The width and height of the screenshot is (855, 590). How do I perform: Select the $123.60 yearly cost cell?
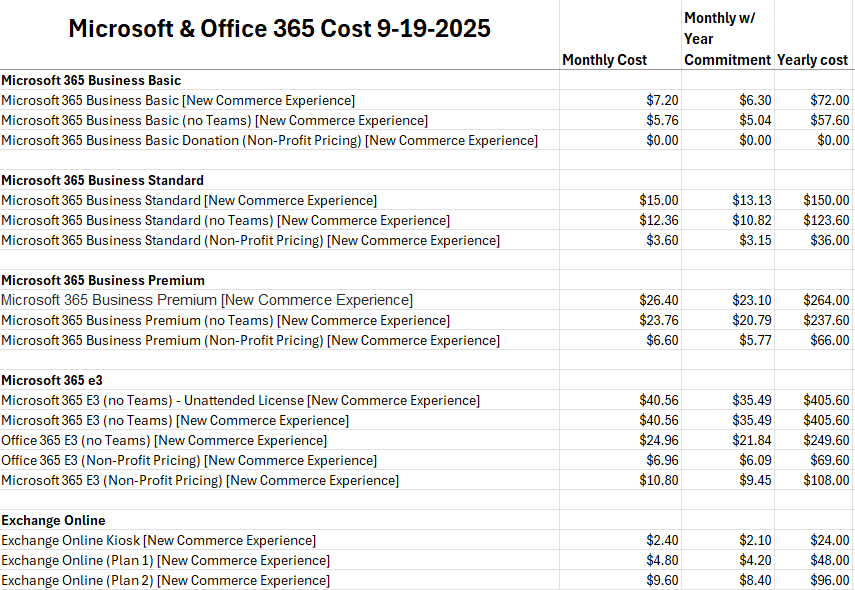[x=826, y=220]
